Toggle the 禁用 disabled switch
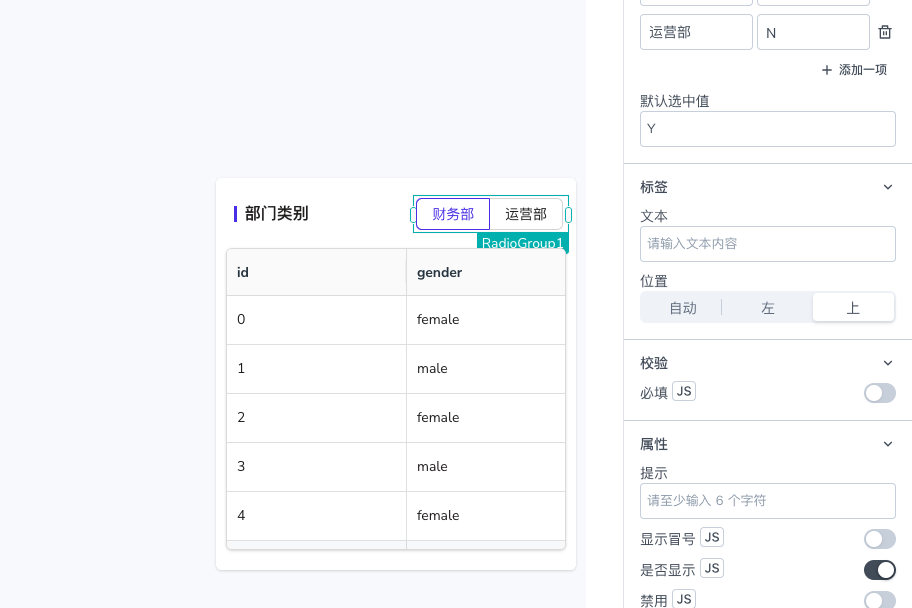The width and height of the screenshot is (912, 608). point(879,600)
